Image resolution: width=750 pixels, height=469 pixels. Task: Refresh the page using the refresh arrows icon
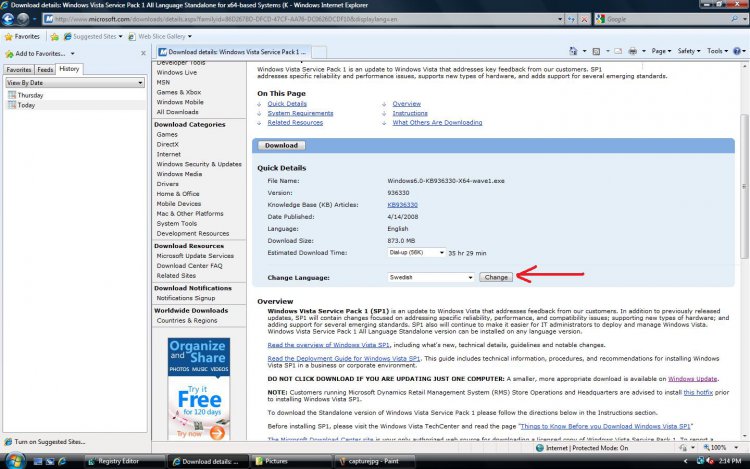tap(571, 19)
